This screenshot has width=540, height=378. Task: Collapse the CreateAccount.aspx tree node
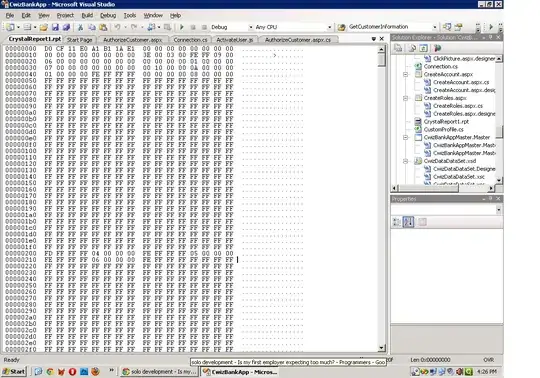pos(405,74)
